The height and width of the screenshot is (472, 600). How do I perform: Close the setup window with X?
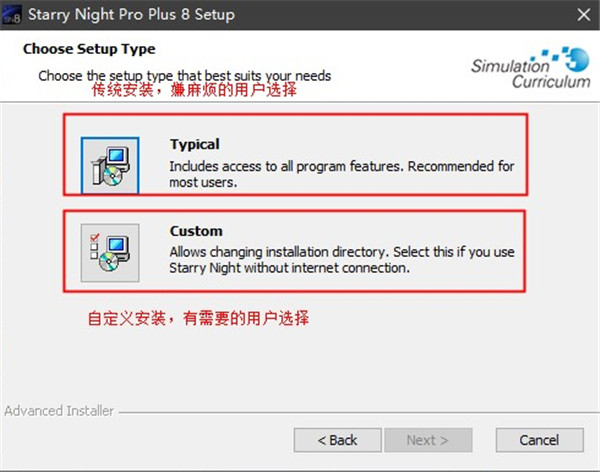point(584,15)
